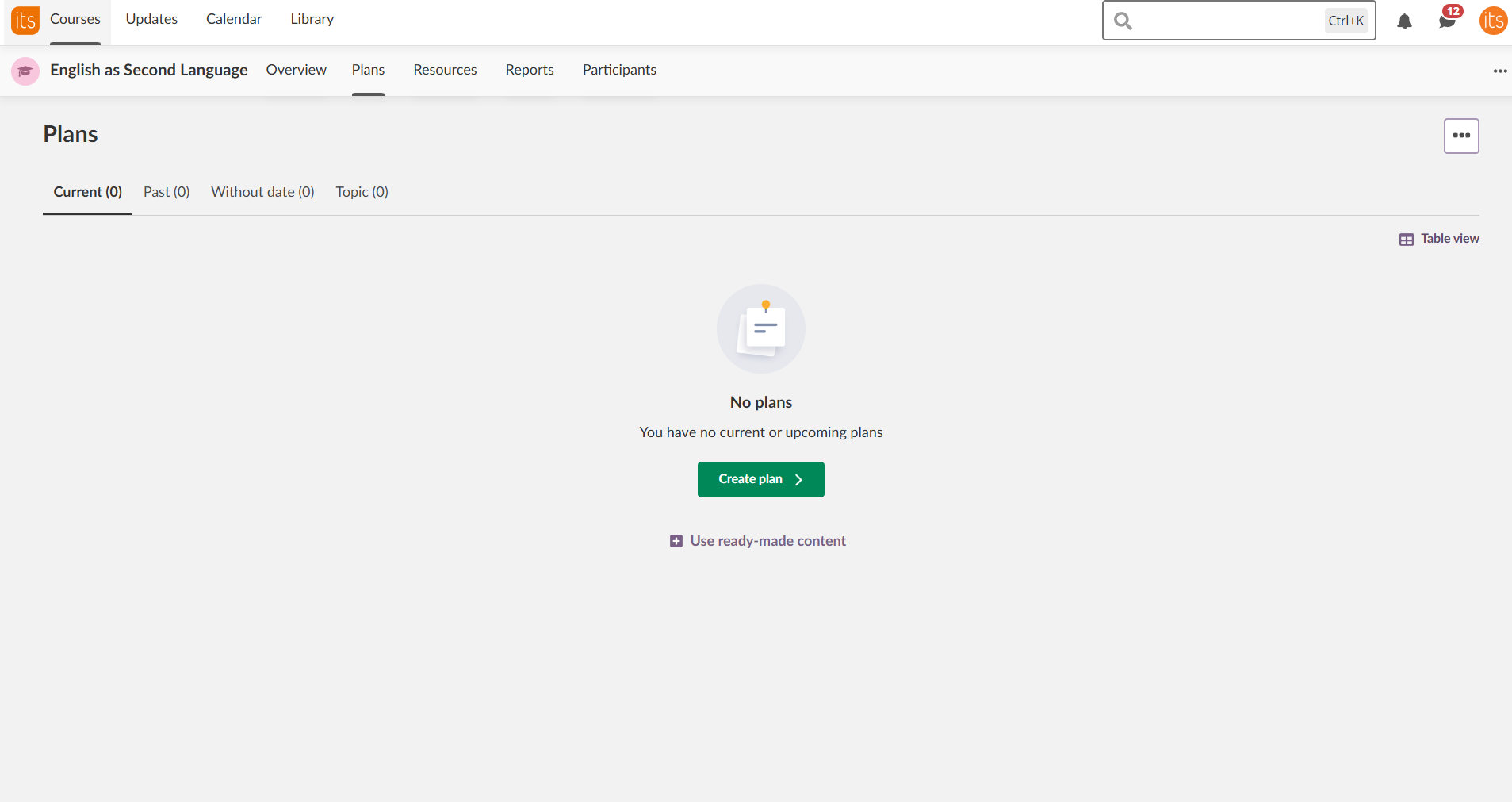This screenshot has height=802, width=1512.
Task: Open the Plans page more options button
Action: click(x=1460, y=136)
